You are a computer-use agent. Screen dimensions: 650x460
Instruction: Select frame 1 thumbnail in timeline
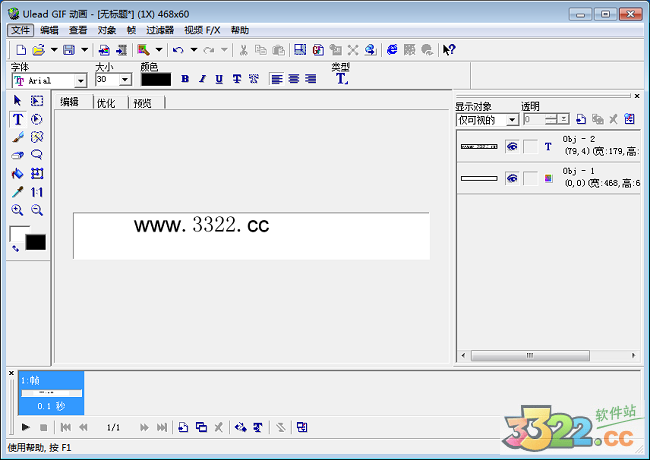coord(51,393)
